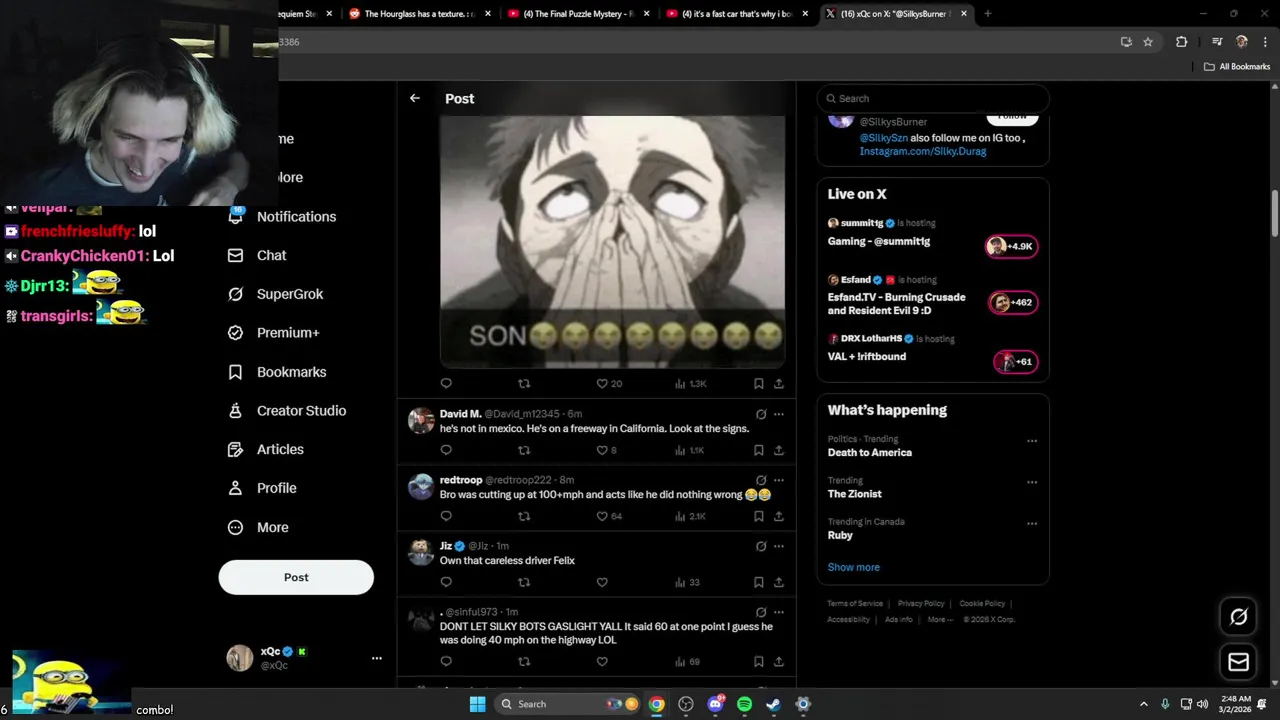This screenshot has width=1280, height=720.
Task: Repost the SON meme post
Action: [524, 383]
